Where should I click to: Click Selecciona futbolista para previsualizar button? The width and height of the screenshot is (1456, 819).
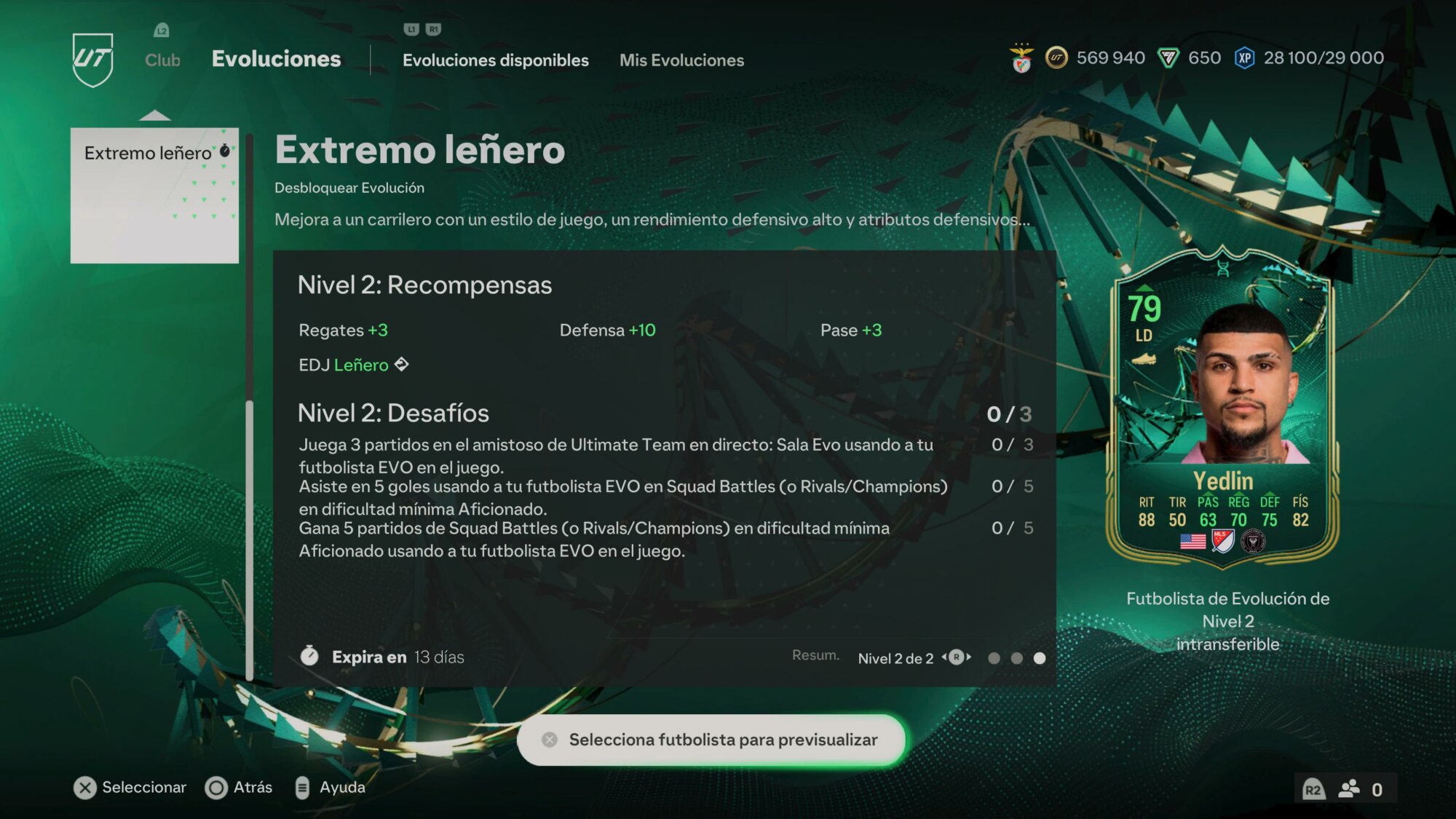pyautogui.click(x=711, y=740)
